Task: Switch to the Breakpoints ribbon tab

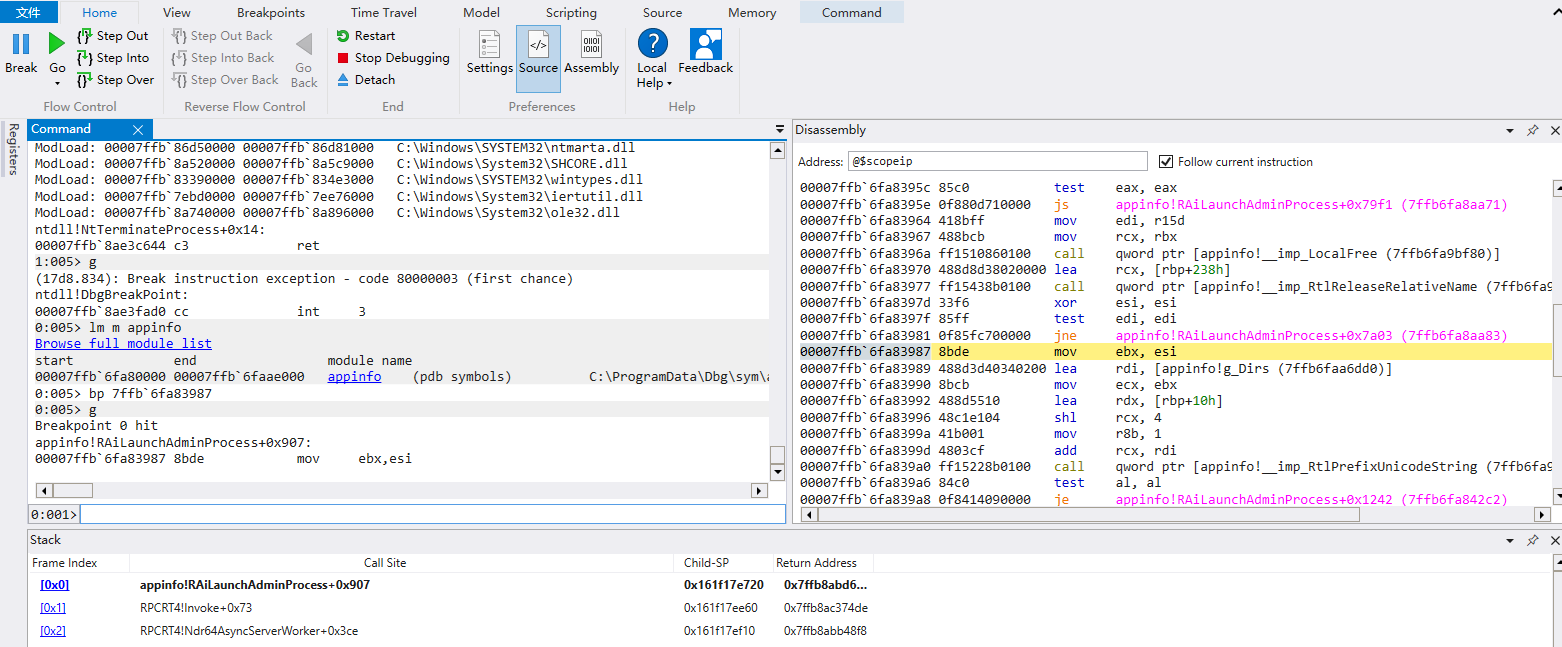Action: [x=271, y=13]
